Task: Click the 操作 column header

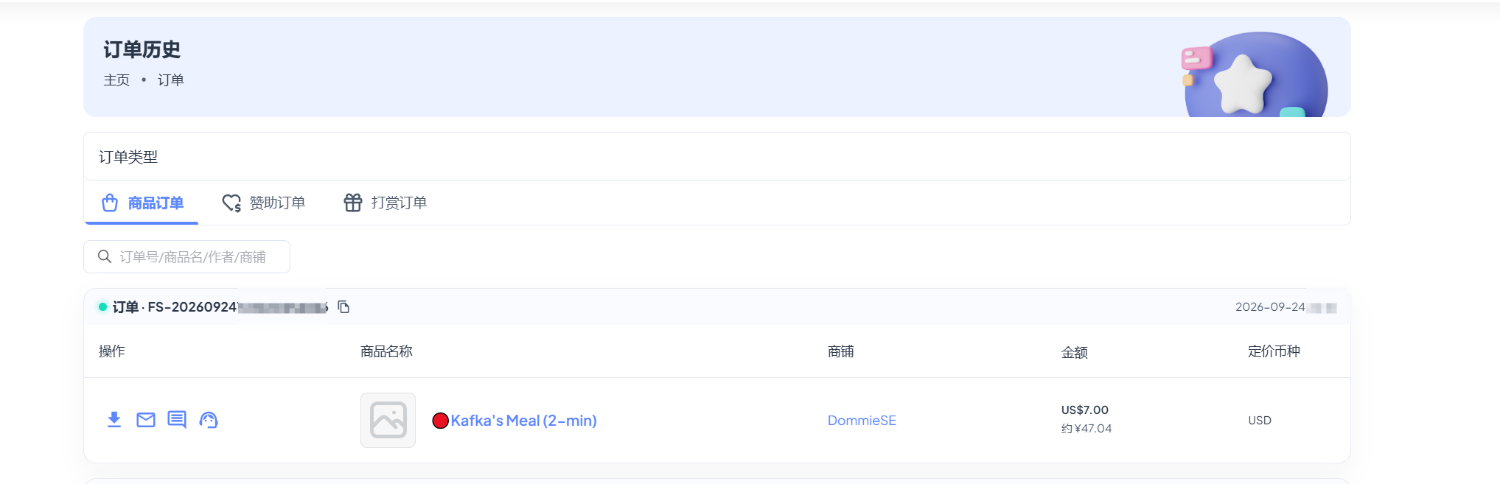Action: (x=112, y=352)
